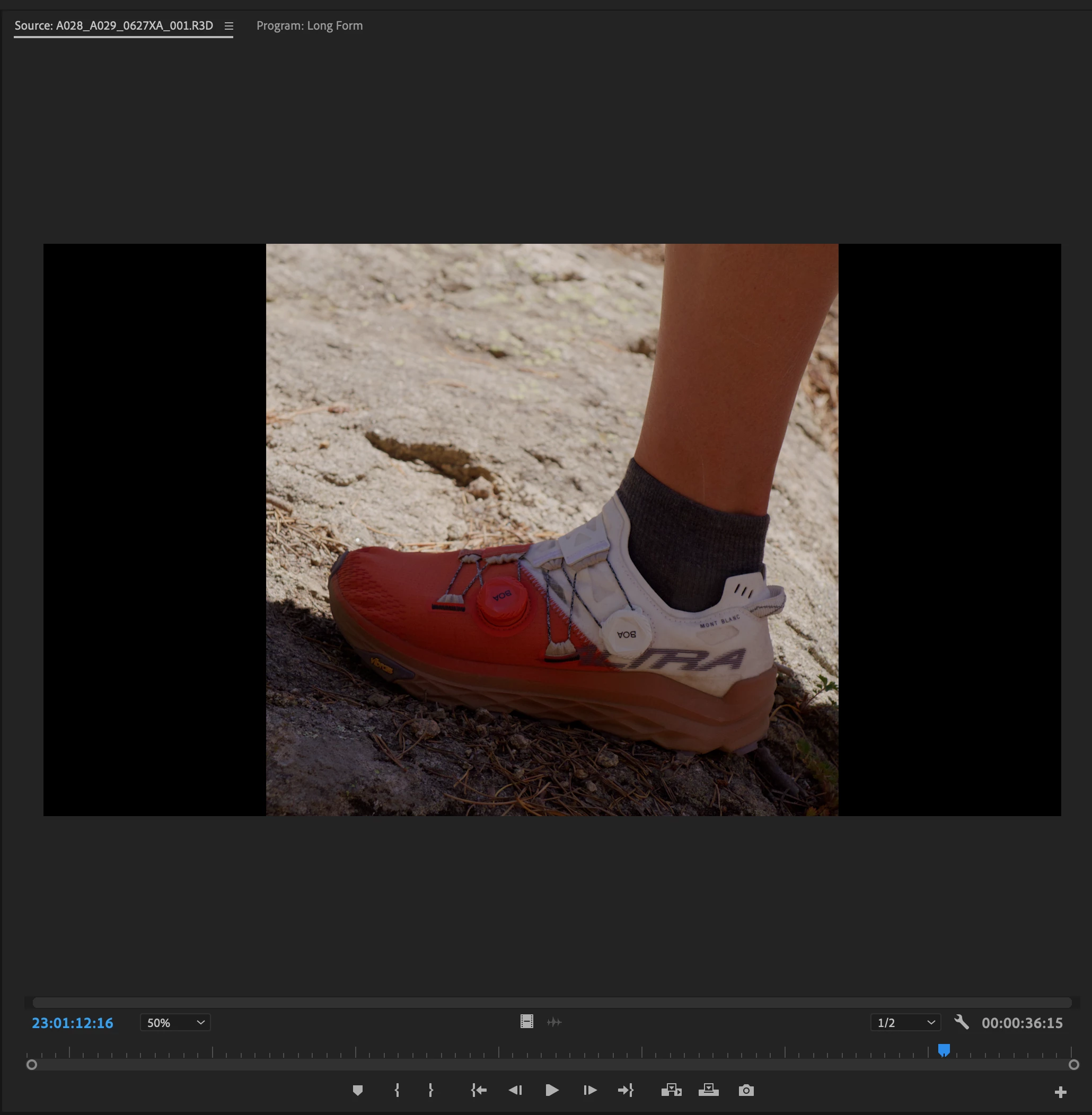Open the Source panel hamburger menu
Viewport: 1092px width, 1115px height.
[229, 26]
